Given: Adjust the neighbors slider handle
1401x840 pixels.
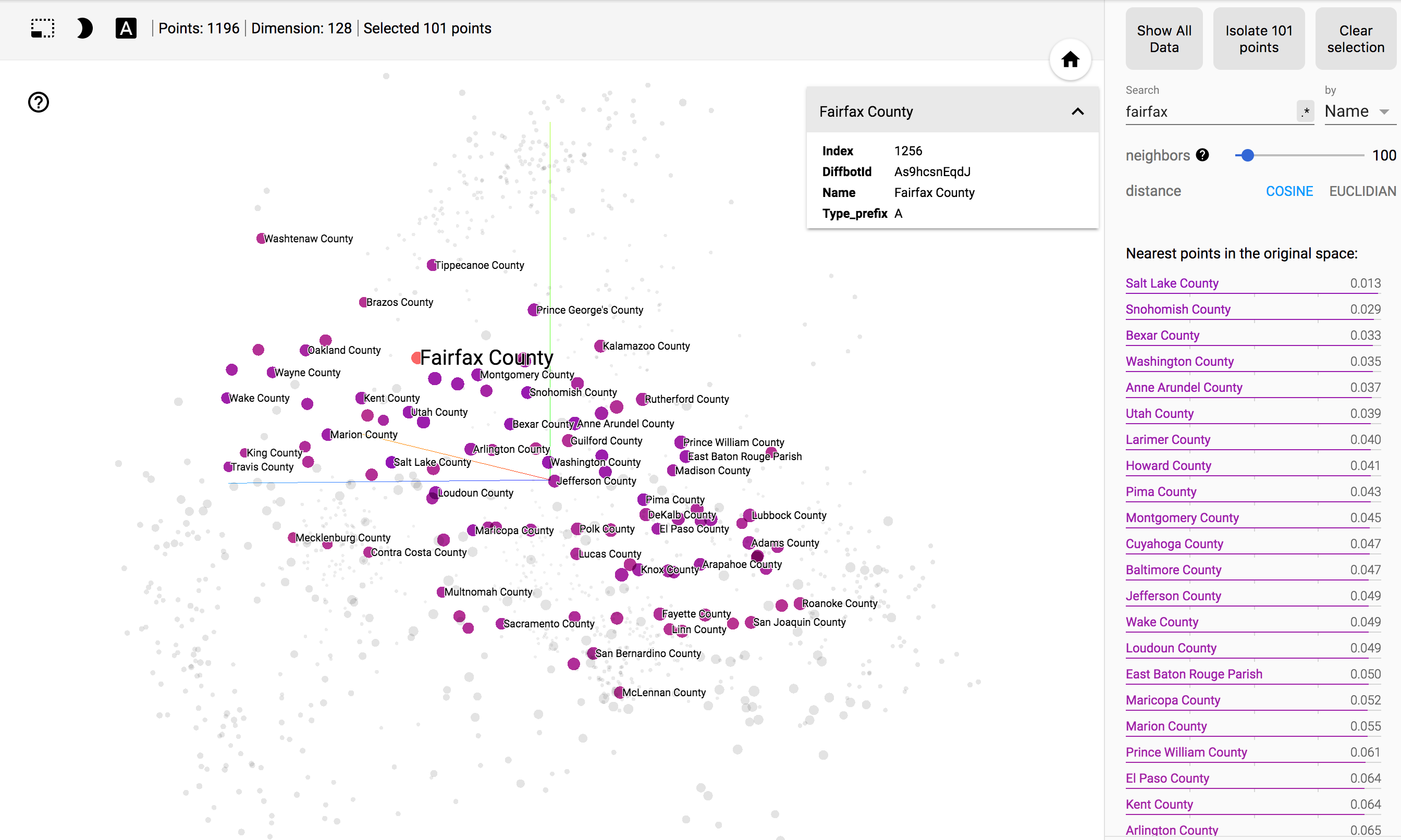Looking at the screenshot, I should (x=1248, y=155).
